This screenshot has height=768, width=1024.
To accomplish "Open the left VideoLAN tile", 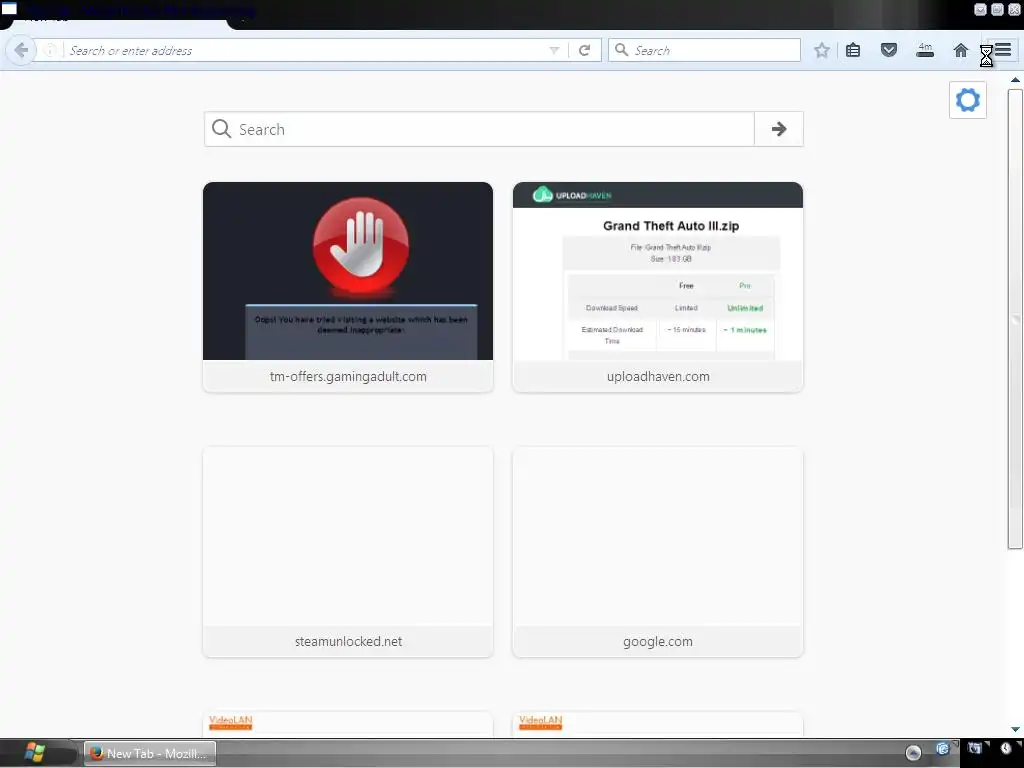I will pos(348,724).
